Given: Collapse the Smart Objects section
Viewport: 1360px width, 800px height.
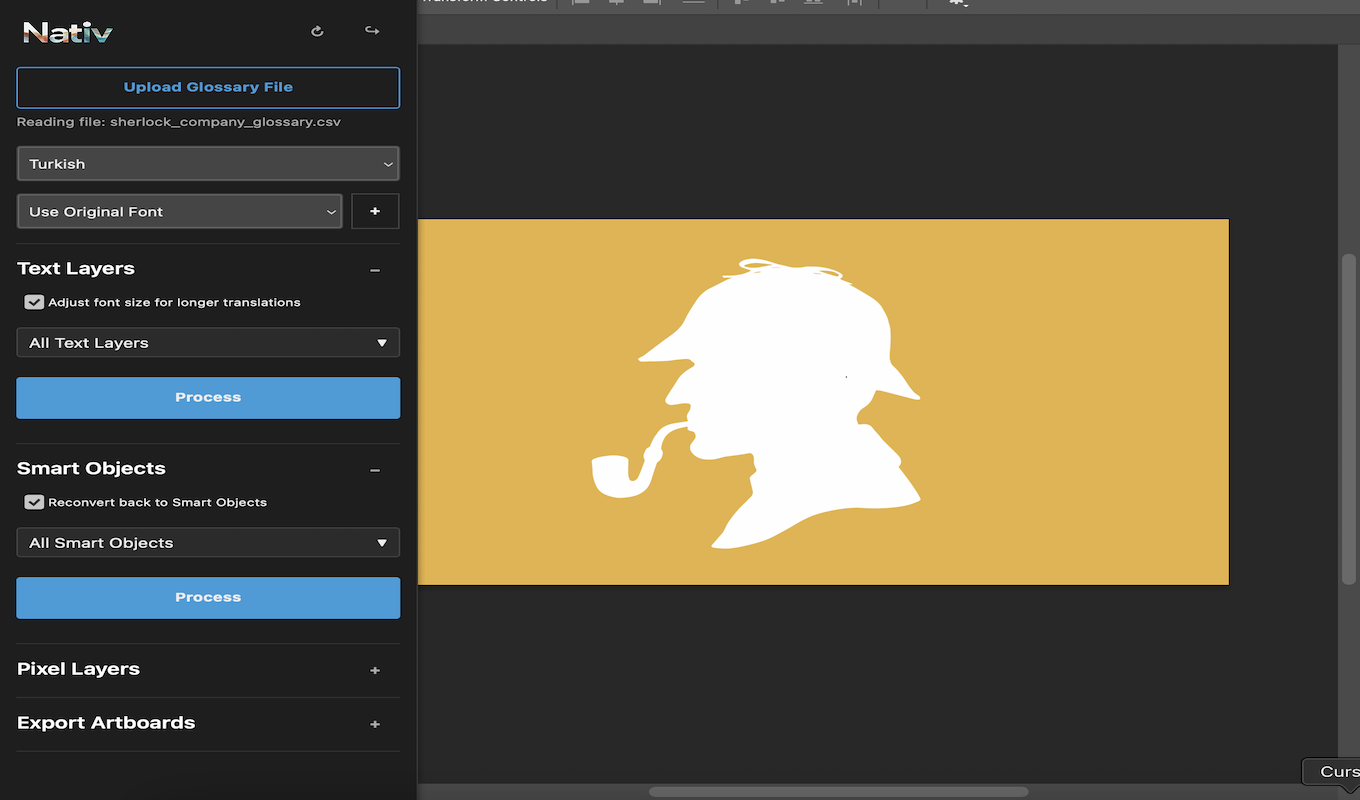Looking at the screenshot, I should pos(375,470).
